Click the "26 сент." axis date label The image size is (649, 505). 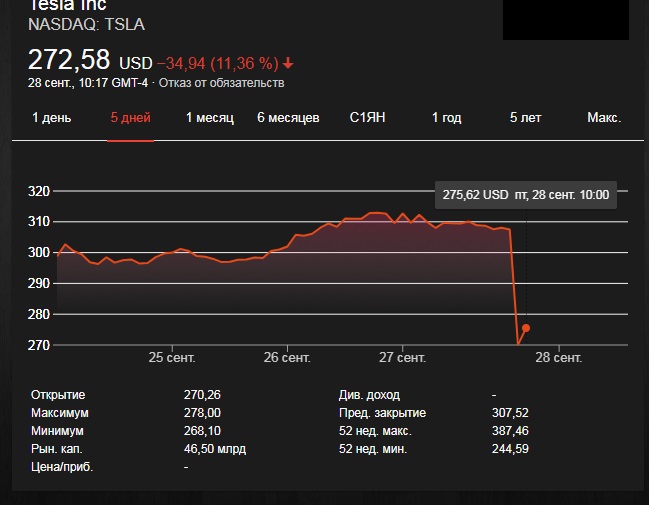click(x=287, y=357)
